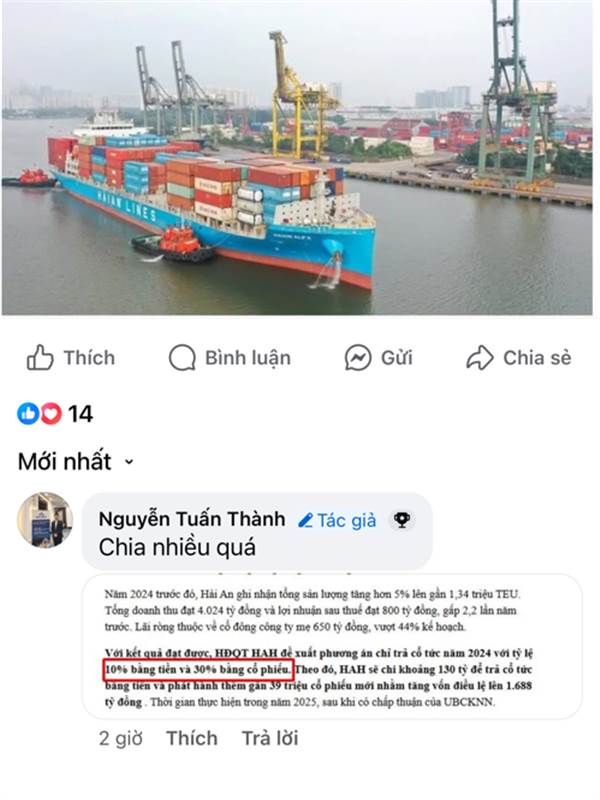Viewport: 600px width, 800px height.
Task: Expand the Mới nhất sort dropdown
Action: coord(76,462)
